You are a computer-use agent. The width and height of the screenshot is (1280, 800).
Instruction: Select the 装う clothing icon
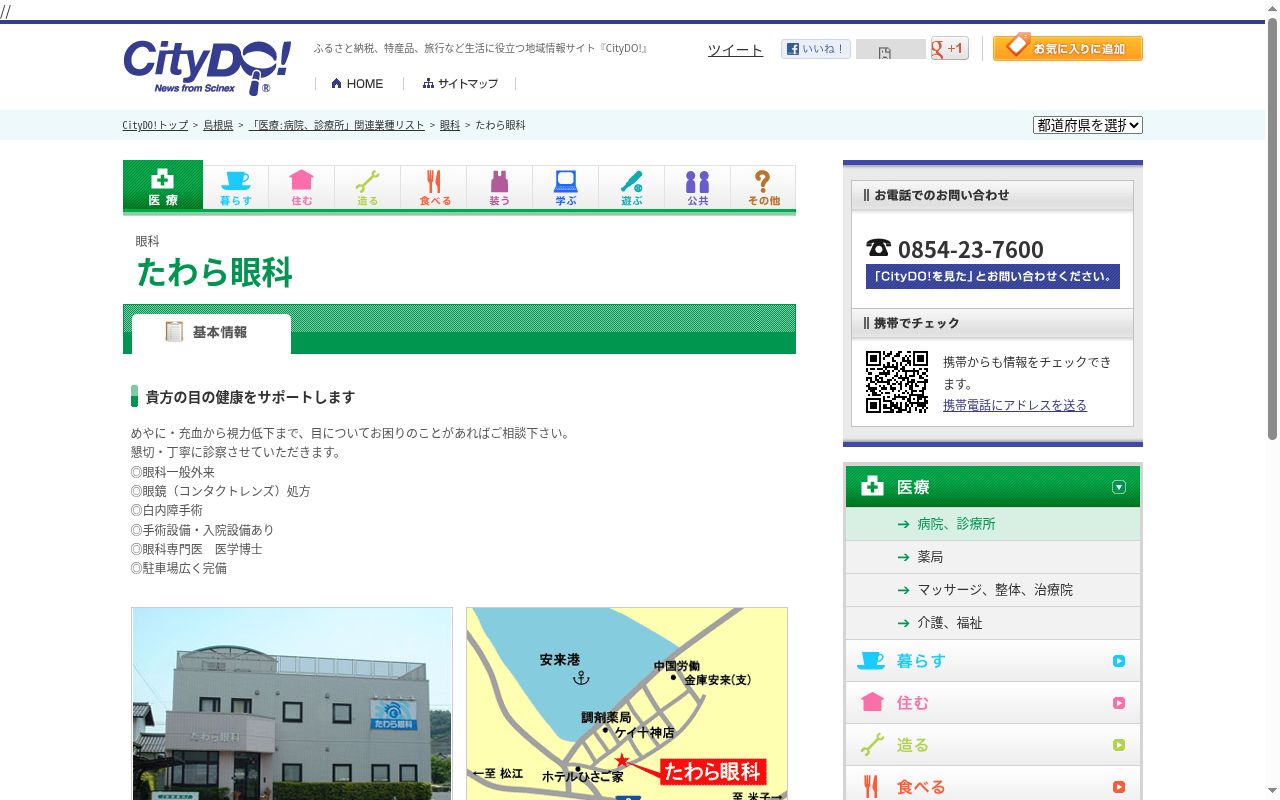[500, 187]
